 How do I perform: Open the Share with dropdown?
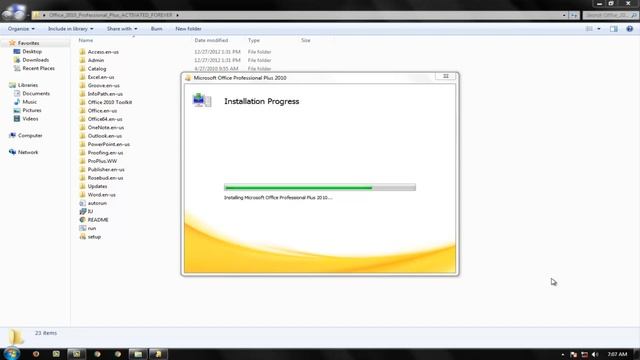click(x=122, y=29)
